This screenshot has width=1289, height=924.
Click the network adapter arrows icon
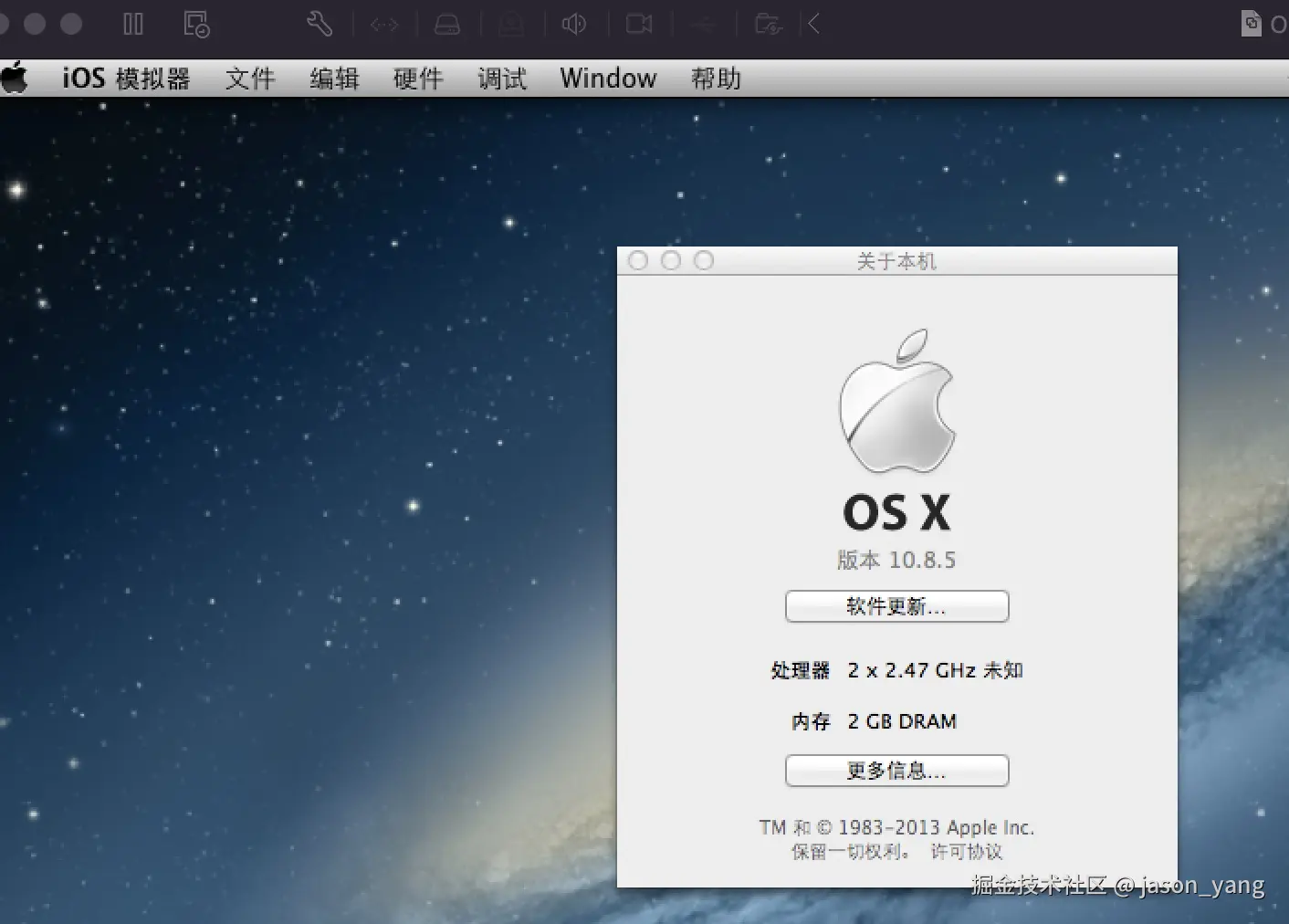pos(384,25)
